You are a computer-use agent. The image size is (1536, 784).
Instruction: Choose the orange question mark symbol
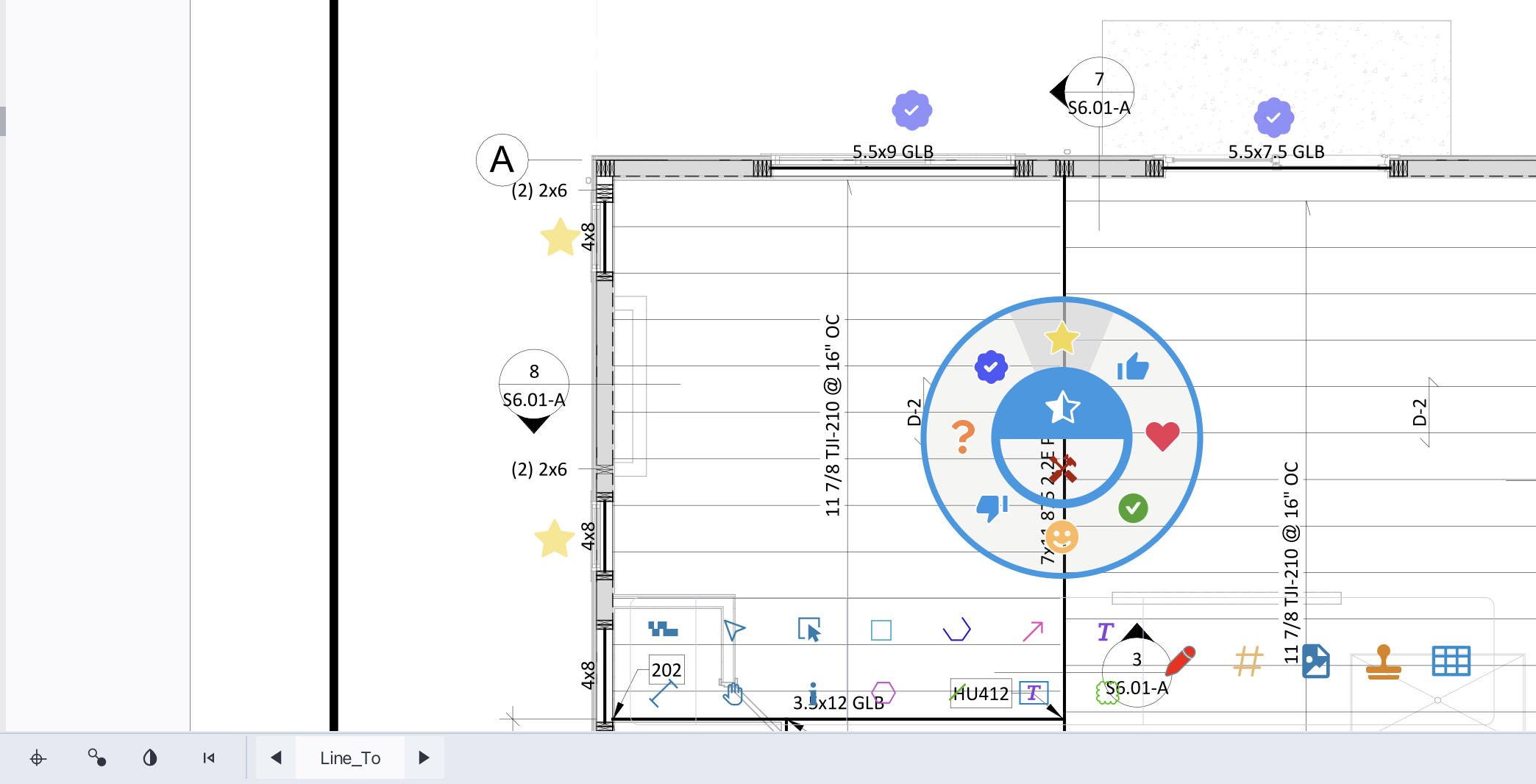click(x=963, y=437)
